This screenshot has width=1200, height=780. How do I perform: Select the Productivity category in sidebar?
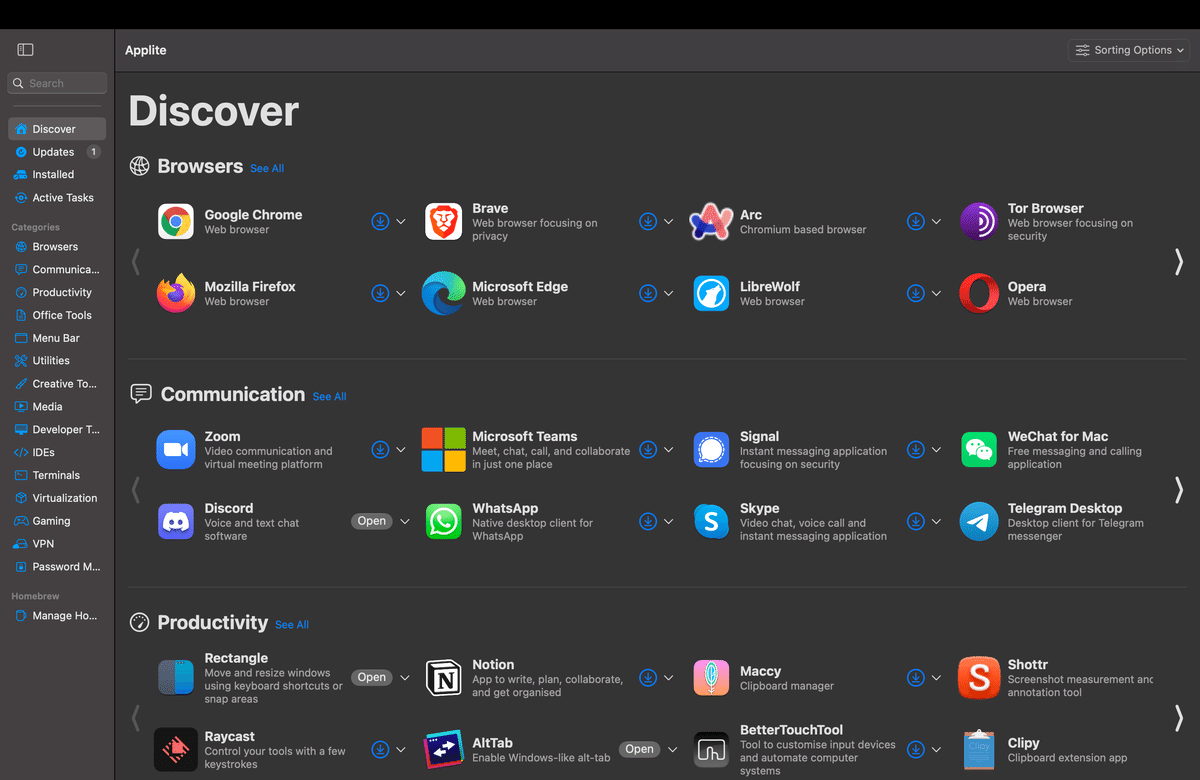pyautogui.click(x=57, y=293)
